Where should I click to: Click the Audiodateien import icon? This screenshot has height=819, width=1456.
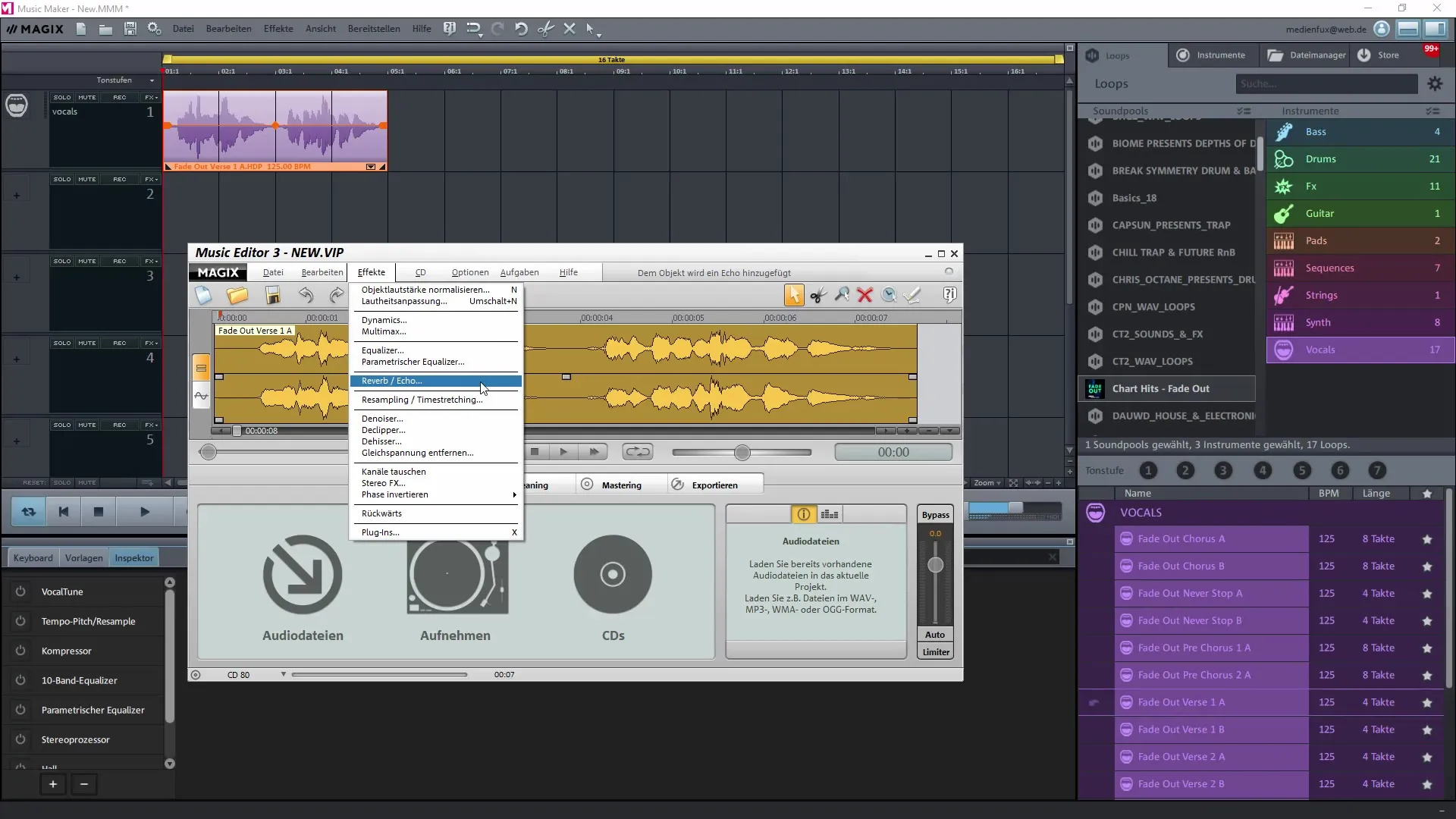point(303,574)
